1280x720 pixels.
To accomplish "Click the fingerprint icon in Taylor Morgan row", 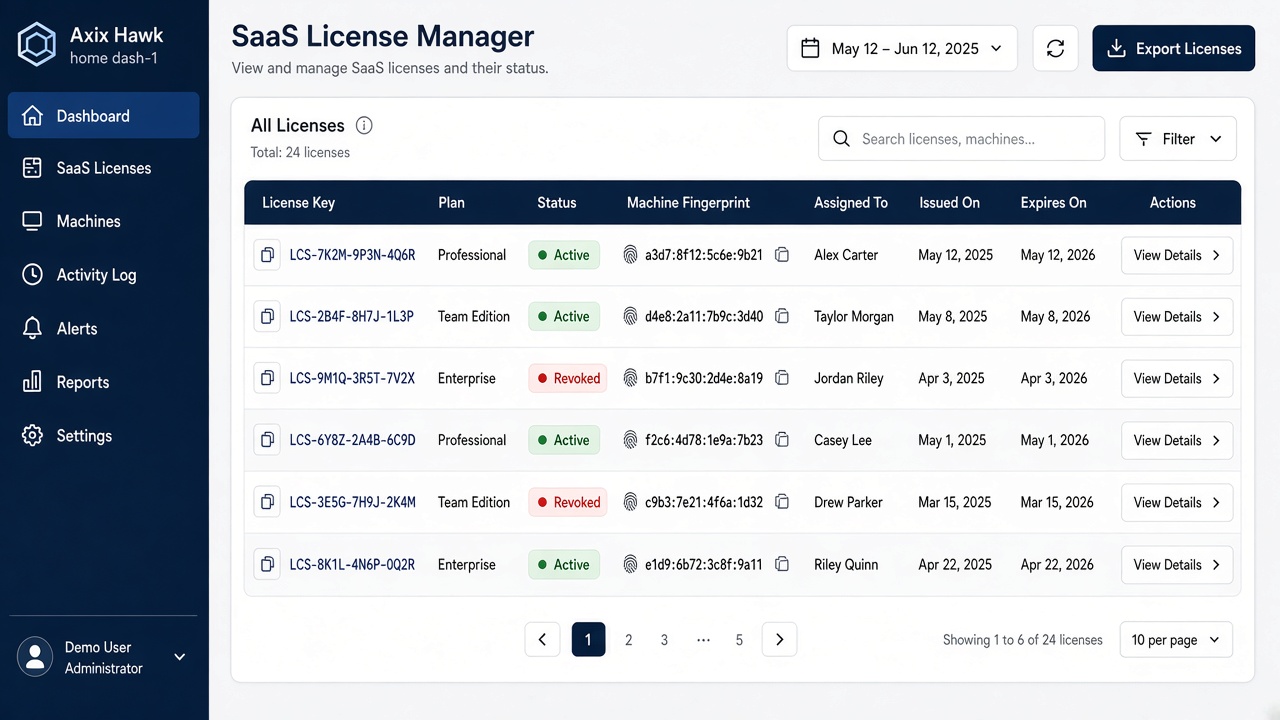I will click(630, 317).
